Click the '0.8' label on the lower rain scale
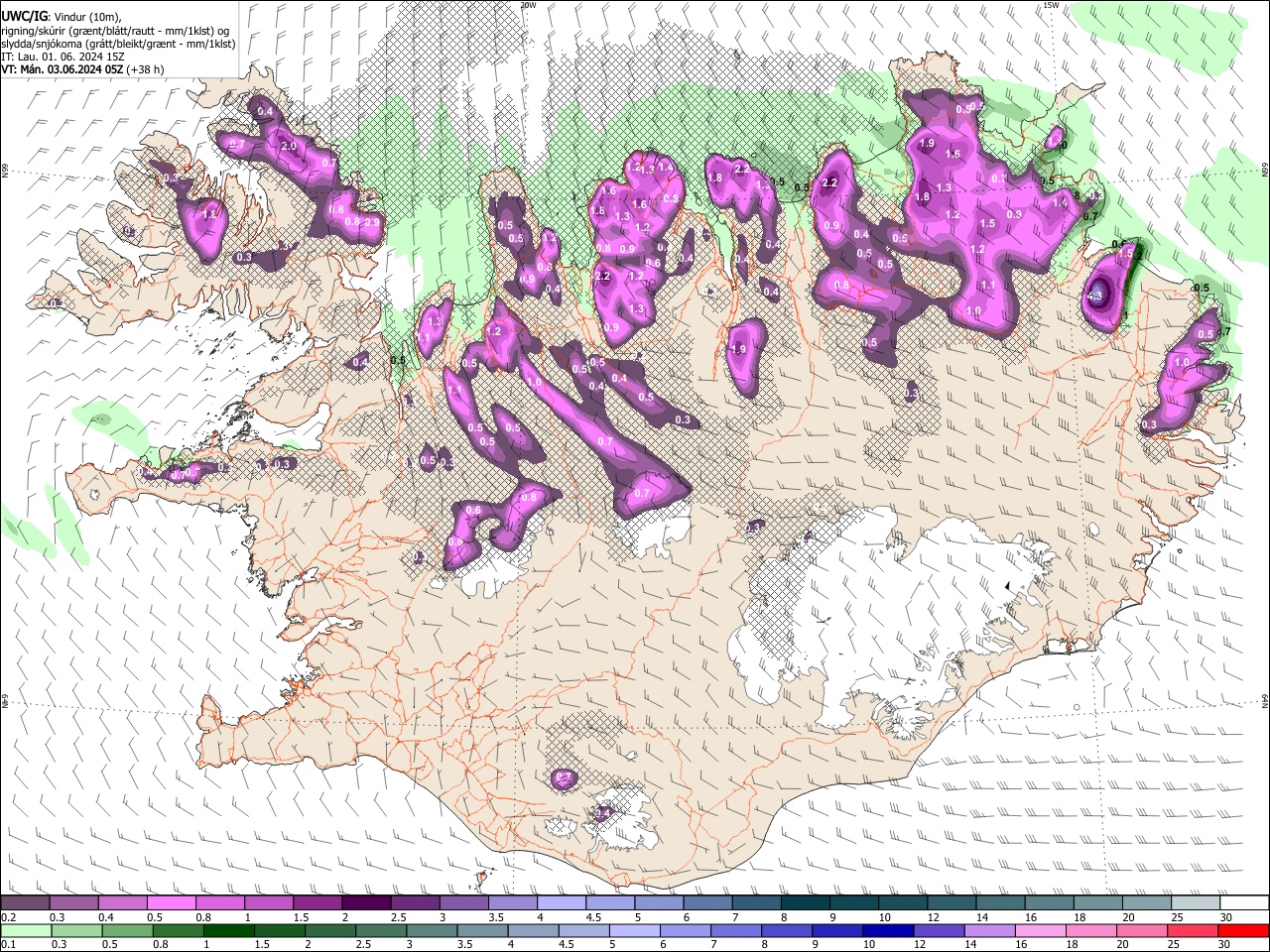The width and height of the screenshot is (1270, 952). click(160, 944)
